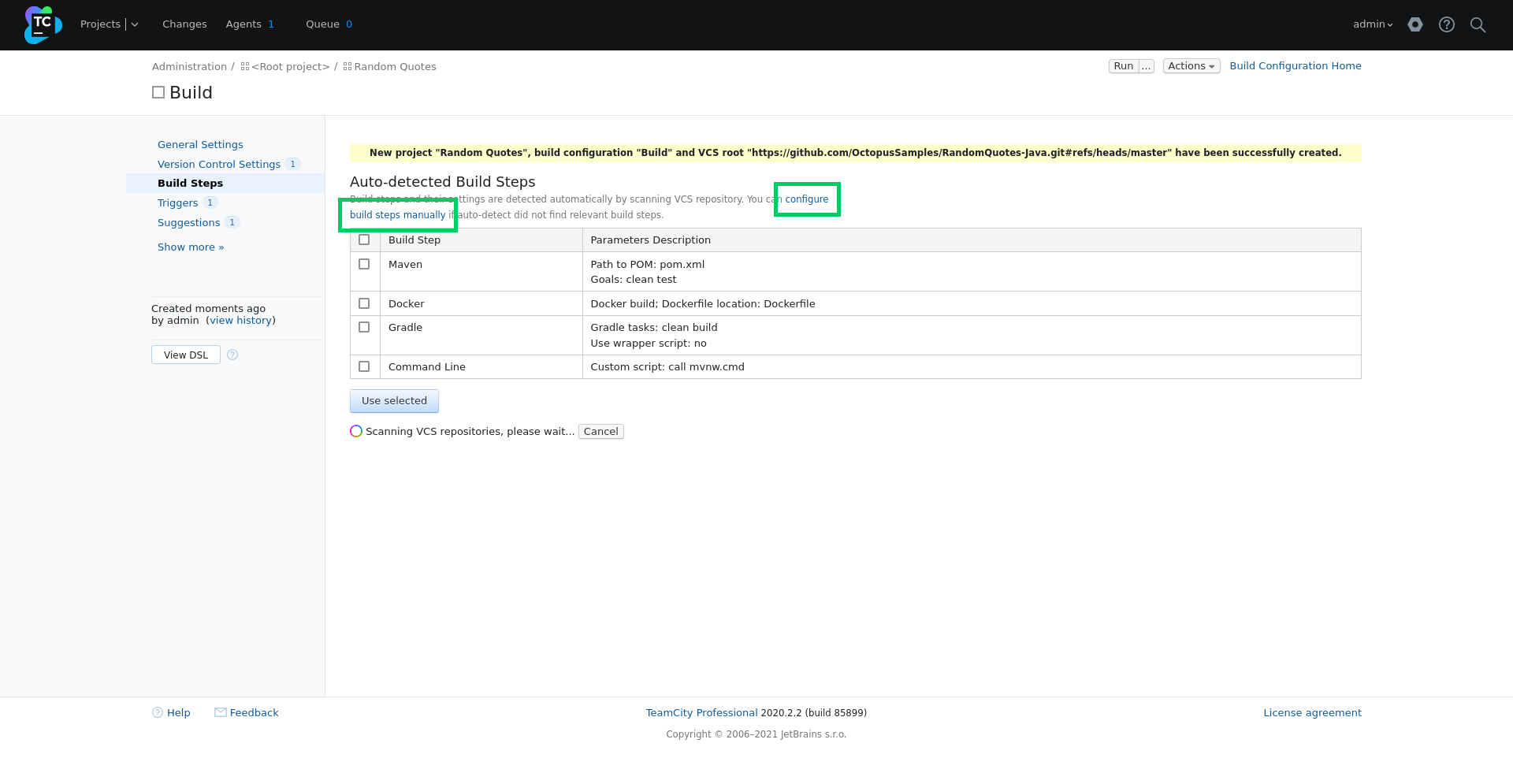Click the search magnifier icon

click(1478, 24)
